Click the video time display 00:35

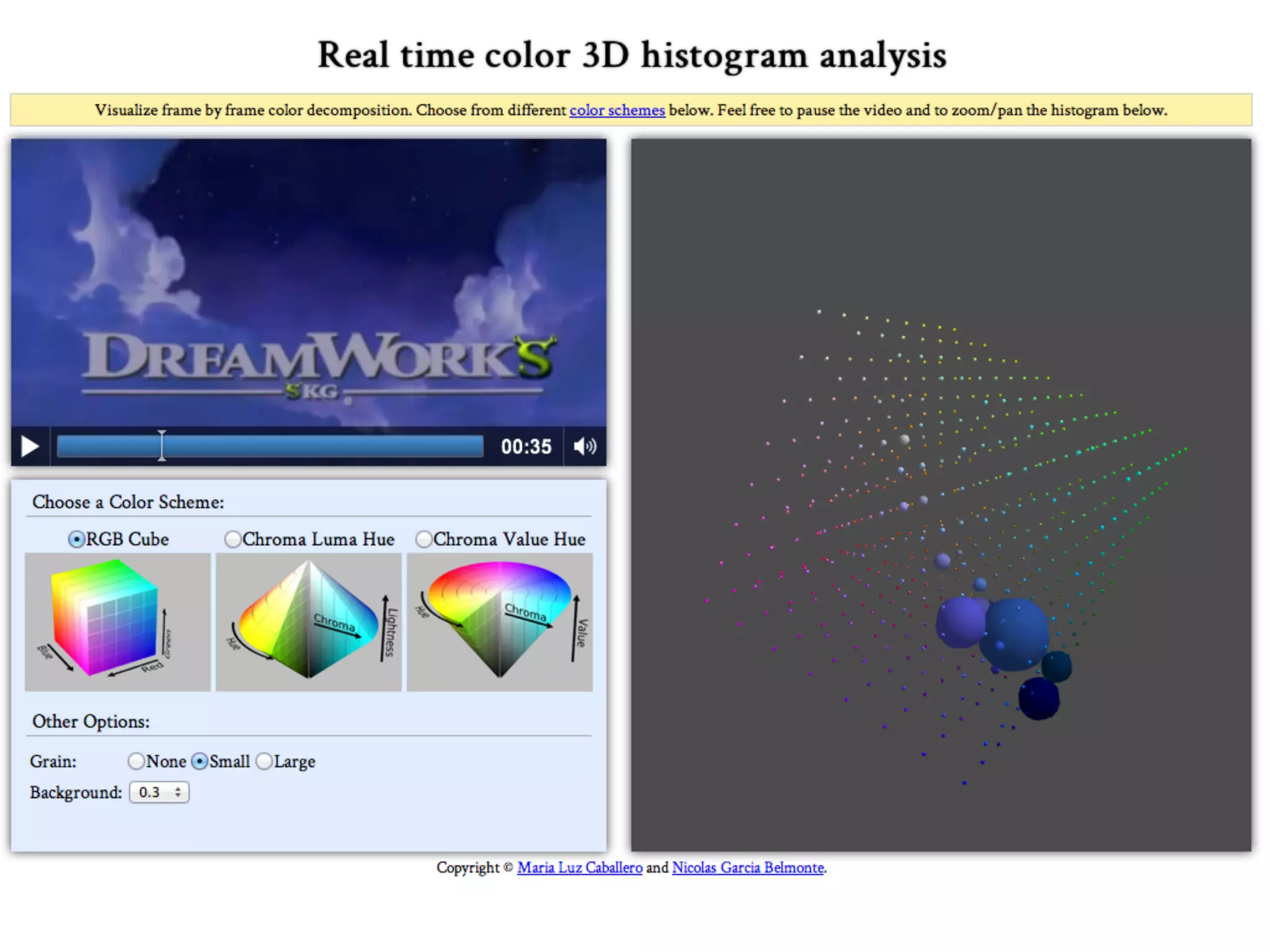click(526, 446)
